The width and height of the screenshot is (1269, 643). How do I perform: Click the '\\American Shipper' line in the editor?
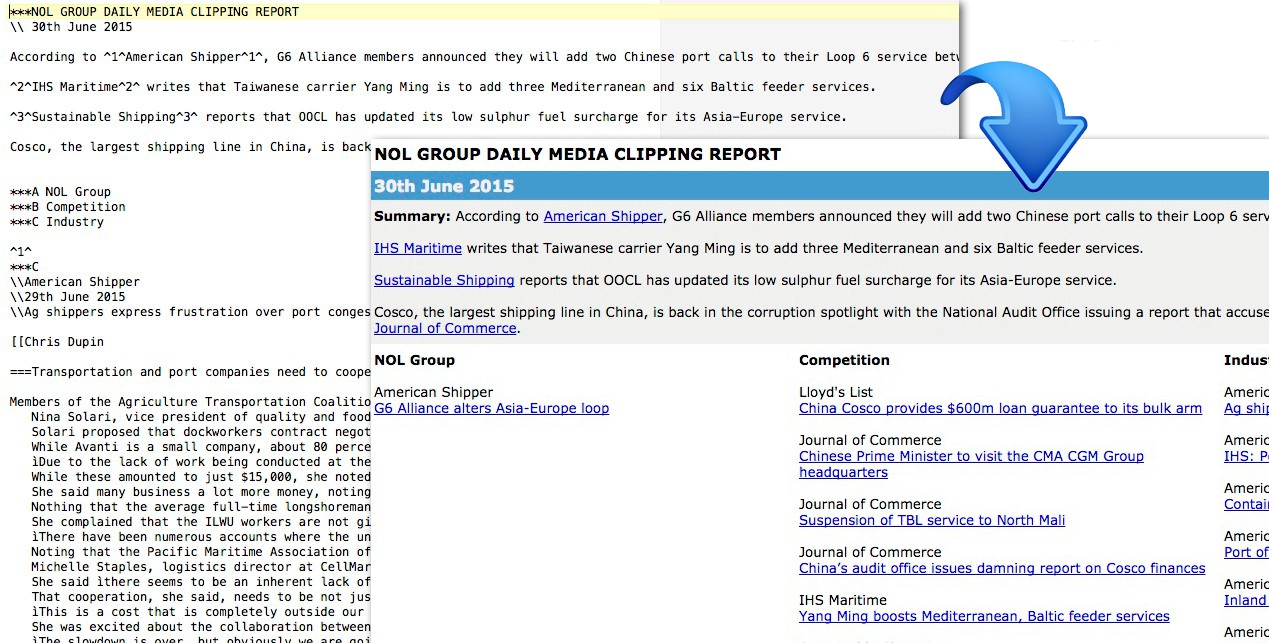(x=75, y=282)
